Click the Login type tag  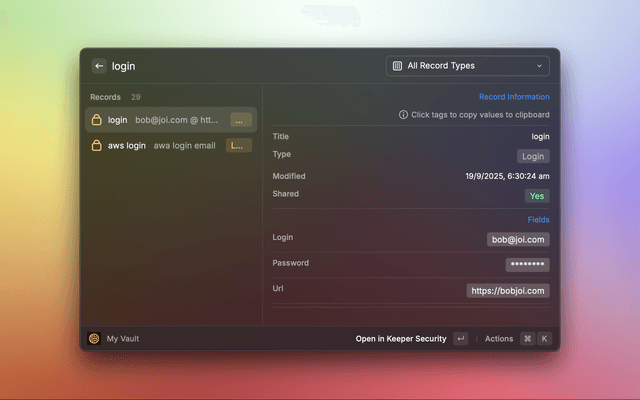[x=533, y=156]
